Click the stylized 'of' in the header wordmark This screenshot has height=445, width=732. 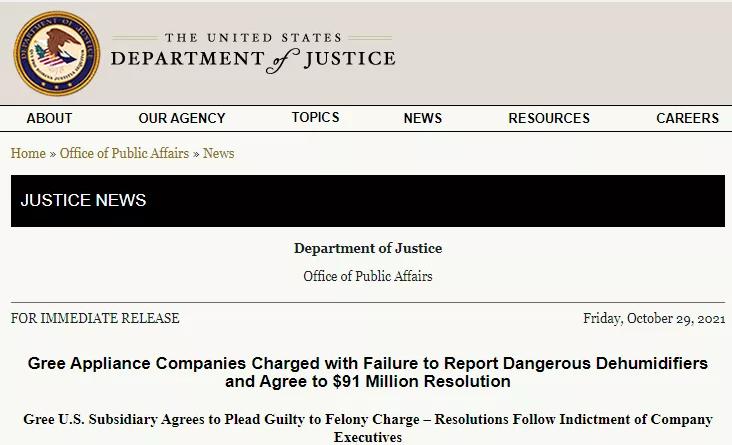coord(282,61)
